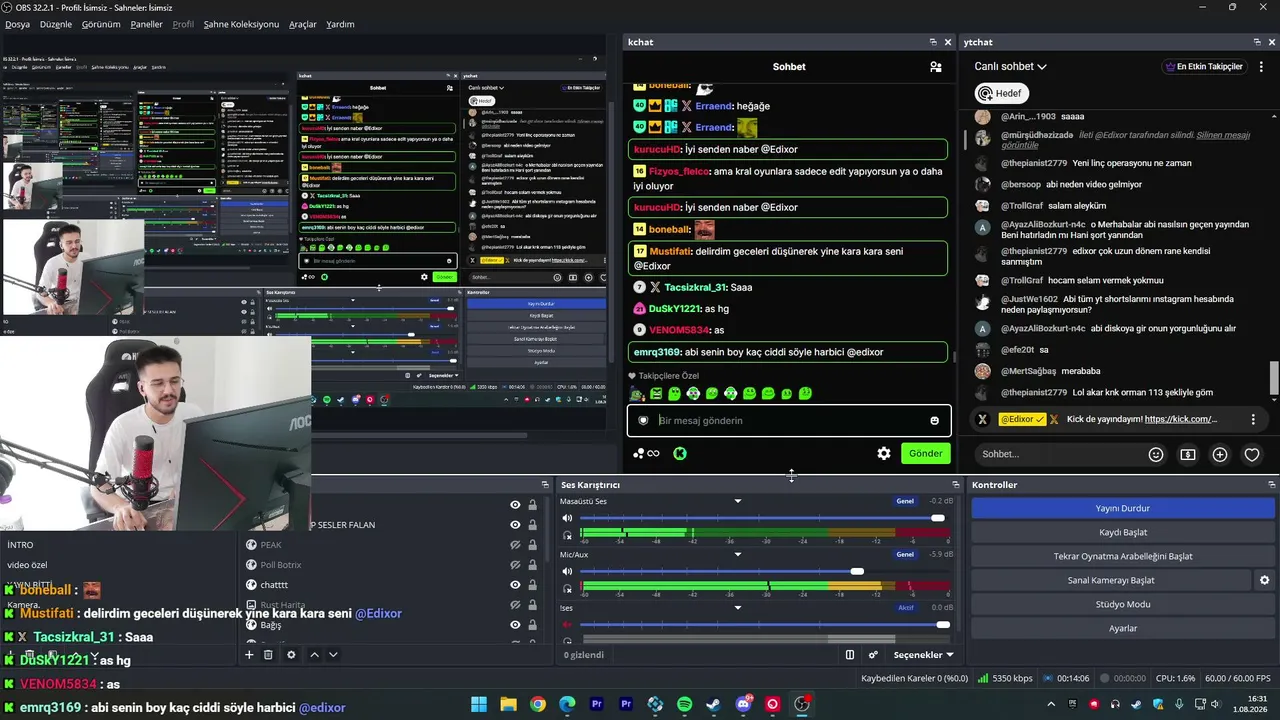1280x720 pixels.
Task: Unmute the !ses red speaker icon
Action: 567,625
